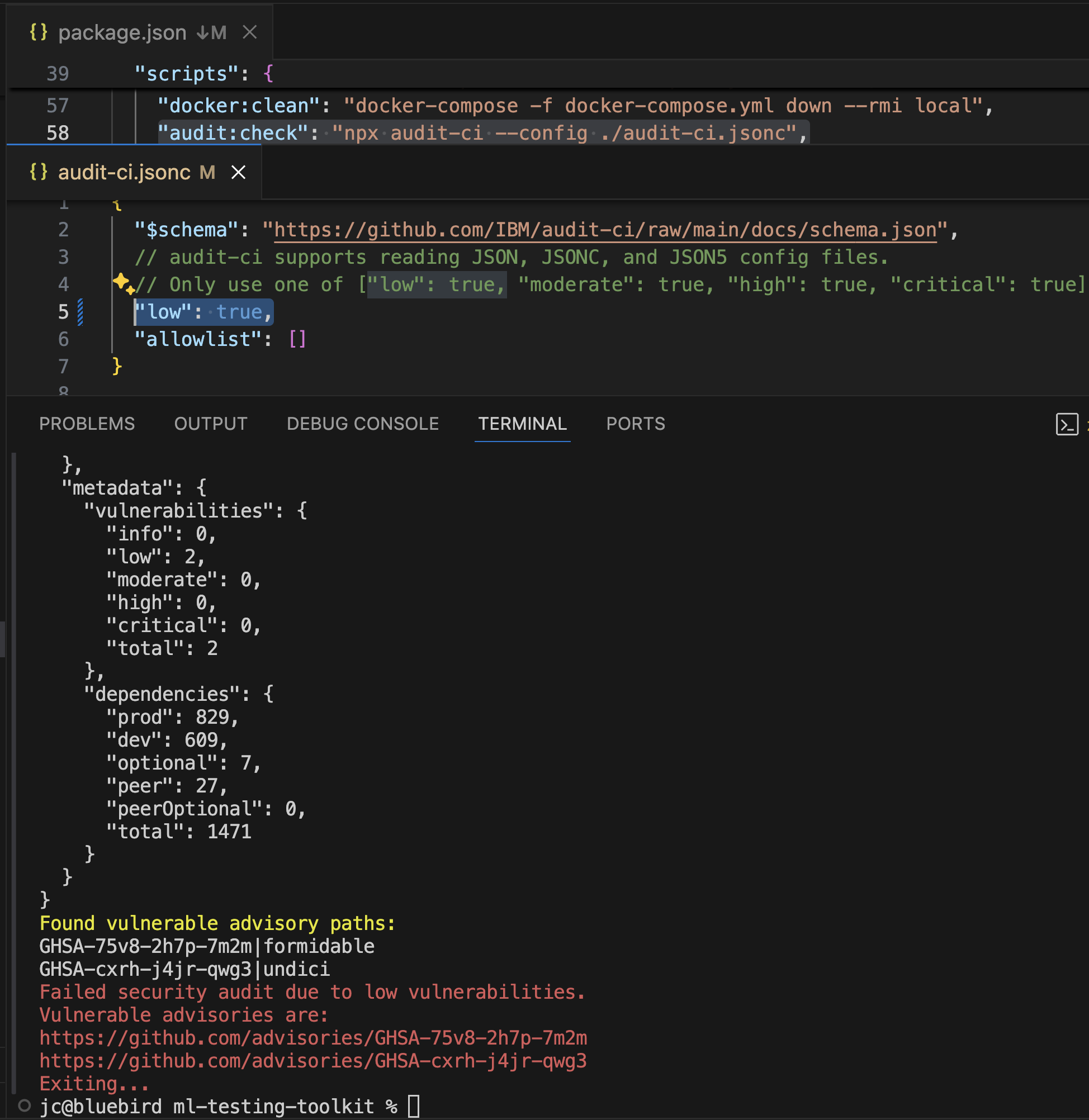Close the package.json editor tab
The image size is (1089, 1120).
pos(249,32)
